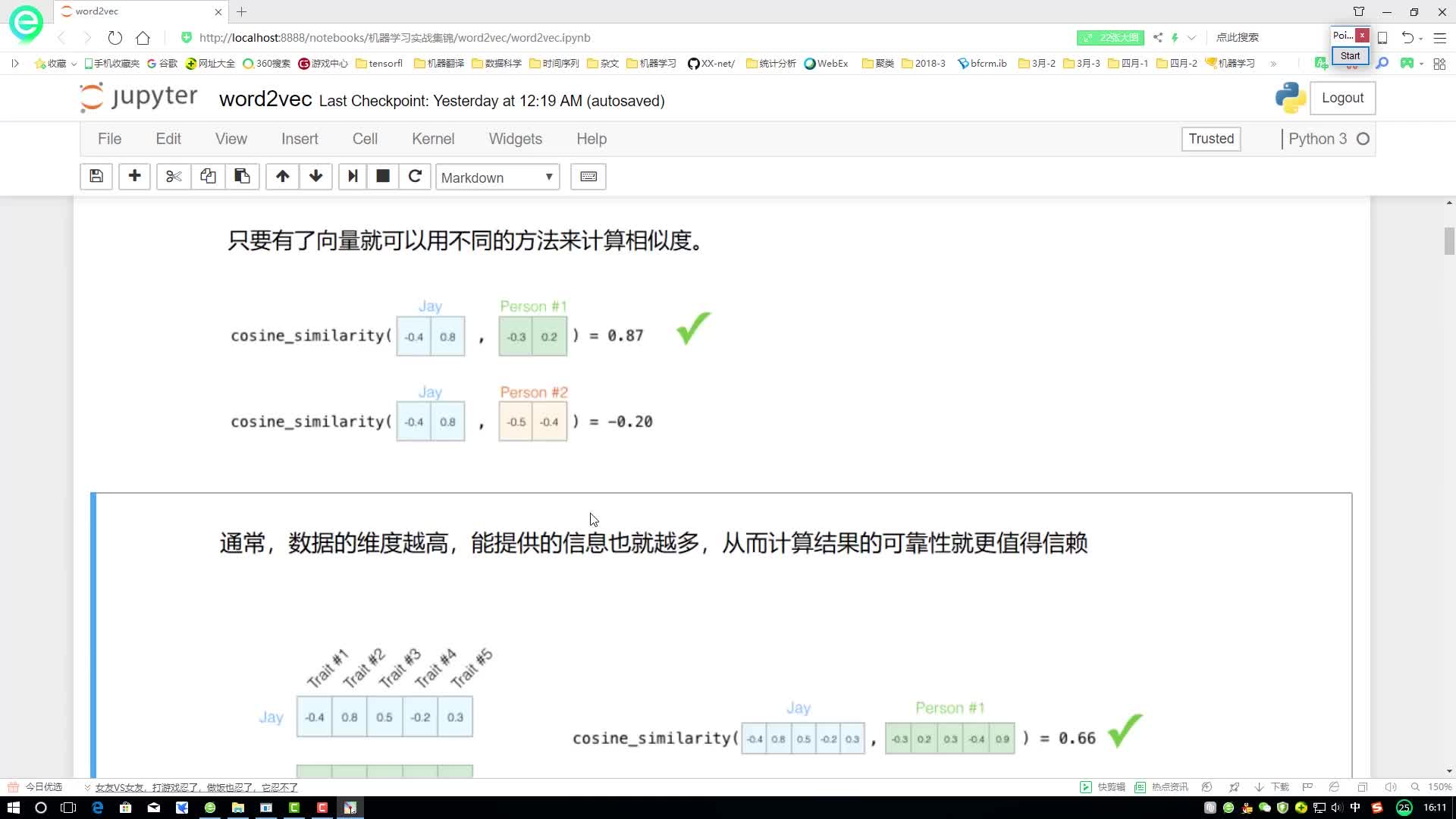Viewport: 1456px width, 819px height.
Task: Click the copy cell icon
Action: 208,177
